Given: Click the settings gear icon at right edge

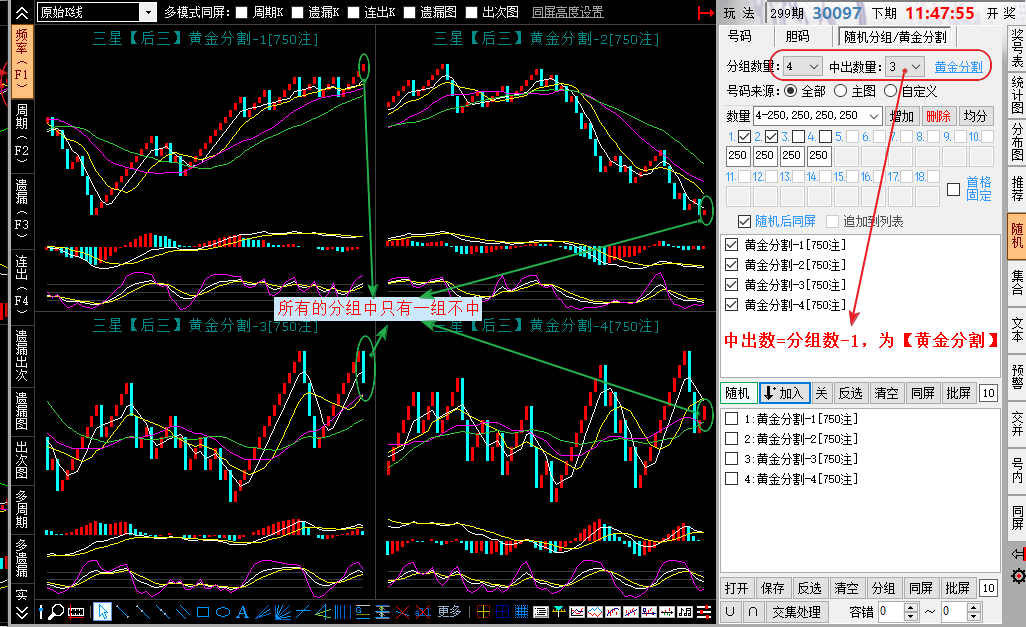Looking at the screenshot, I should pos(1018,576).
